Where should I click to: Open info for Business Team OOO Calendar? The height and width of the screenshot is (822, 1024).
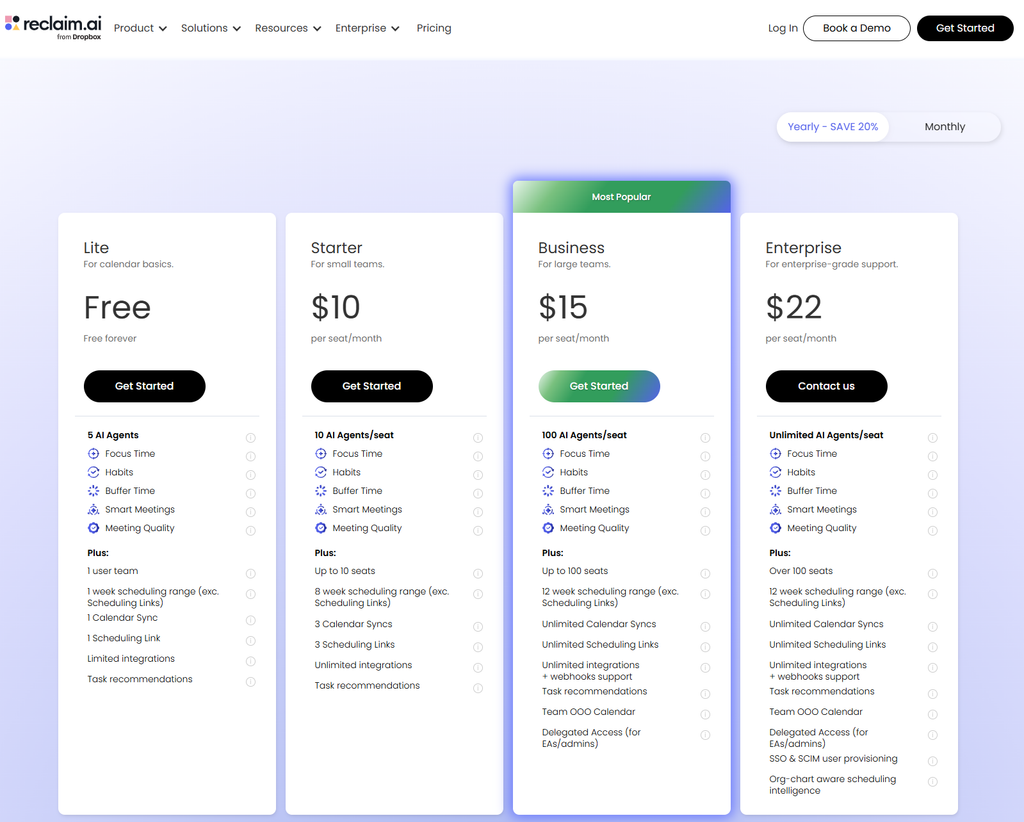[705, 714]
